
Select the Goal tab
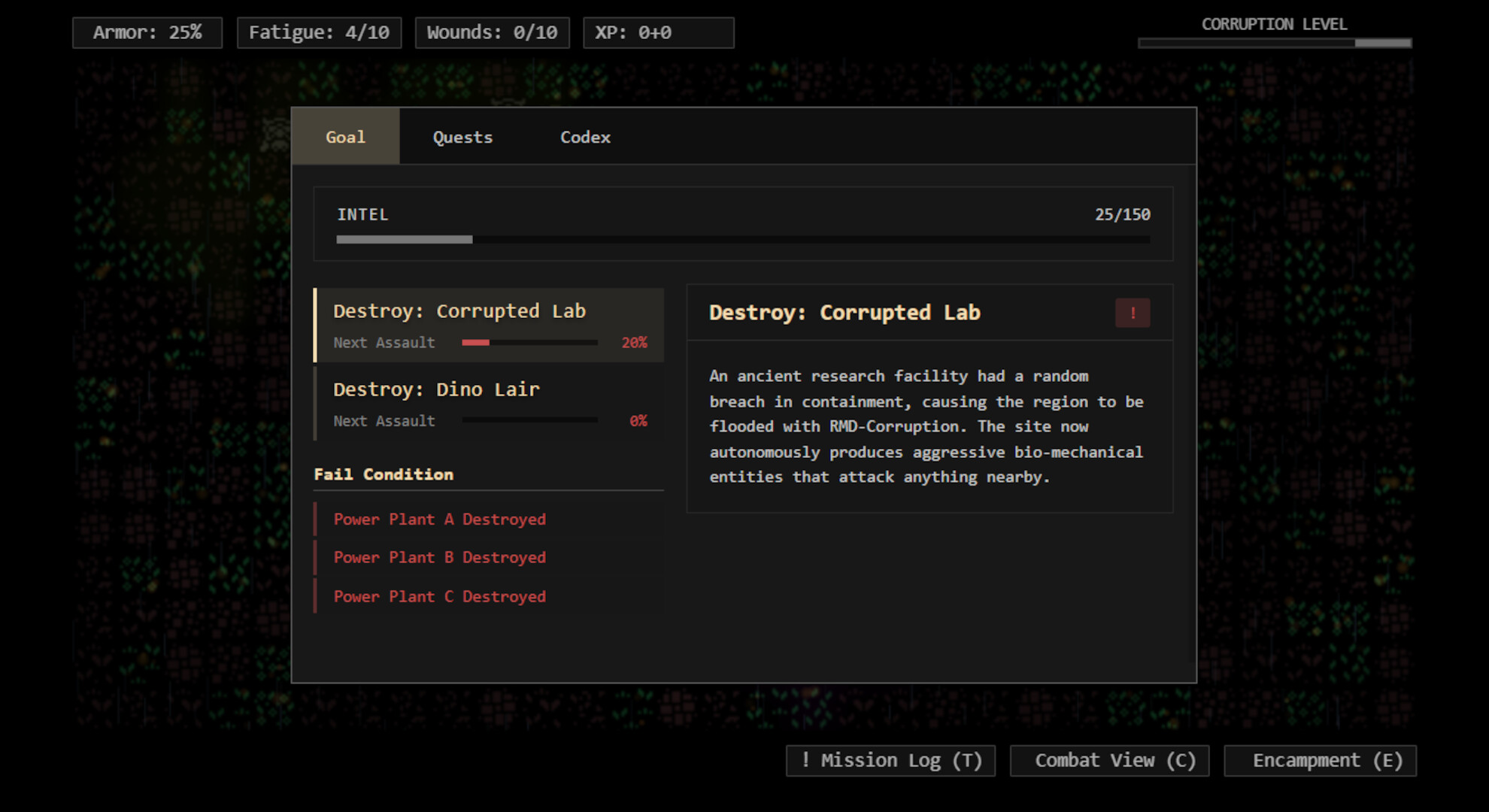346,136
